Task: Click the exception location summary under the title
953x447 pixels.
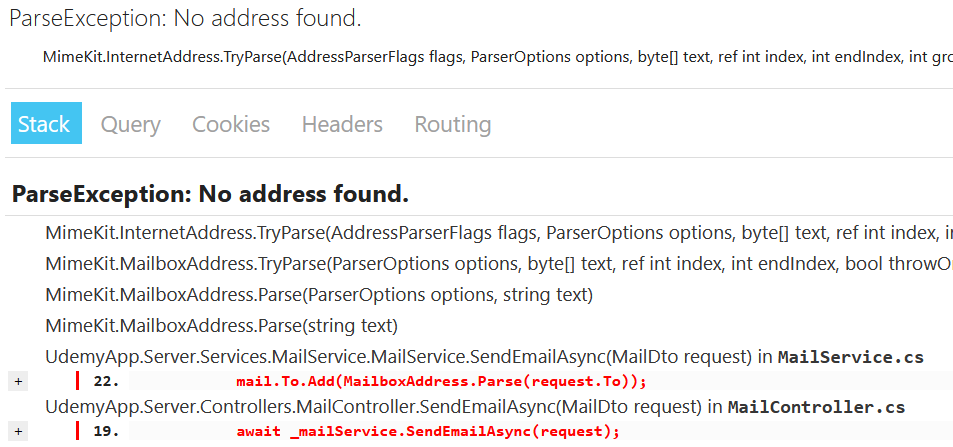Action: coord(497,57)
